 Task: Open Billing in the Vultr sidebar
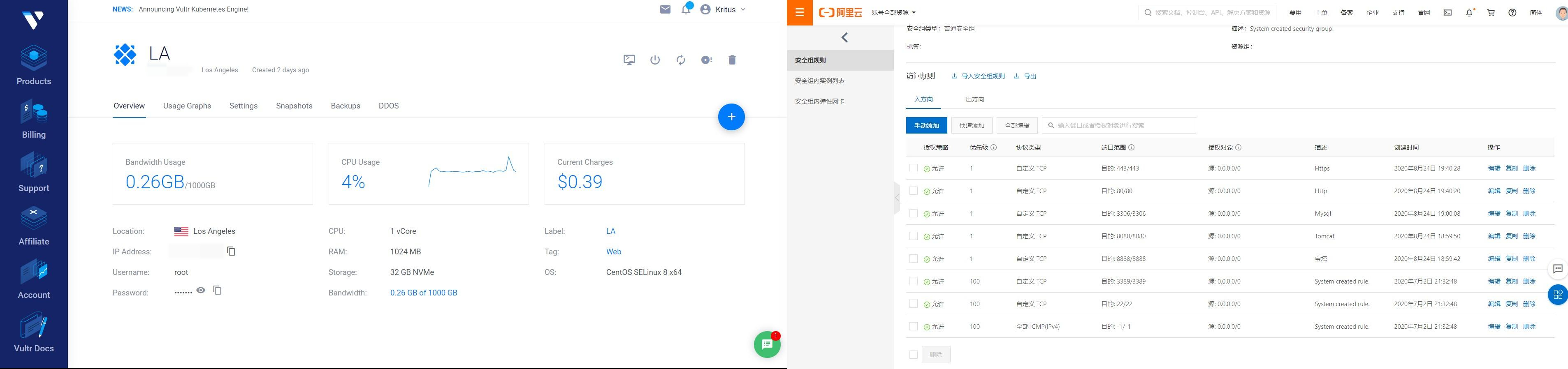pos(33,120)
